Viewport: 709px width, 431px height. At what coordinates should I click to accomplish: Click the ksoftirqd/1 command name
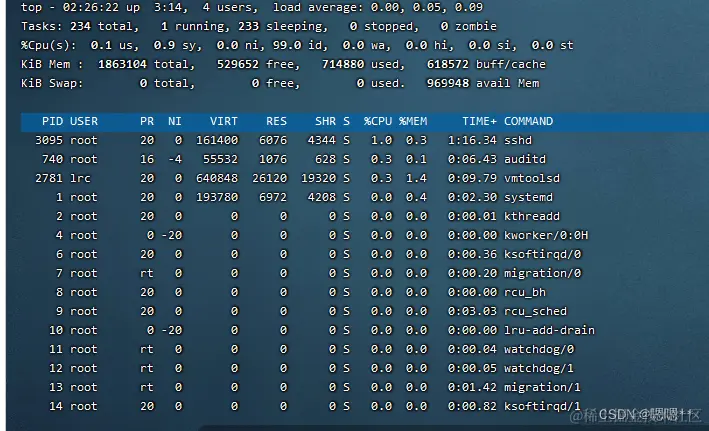543,406
